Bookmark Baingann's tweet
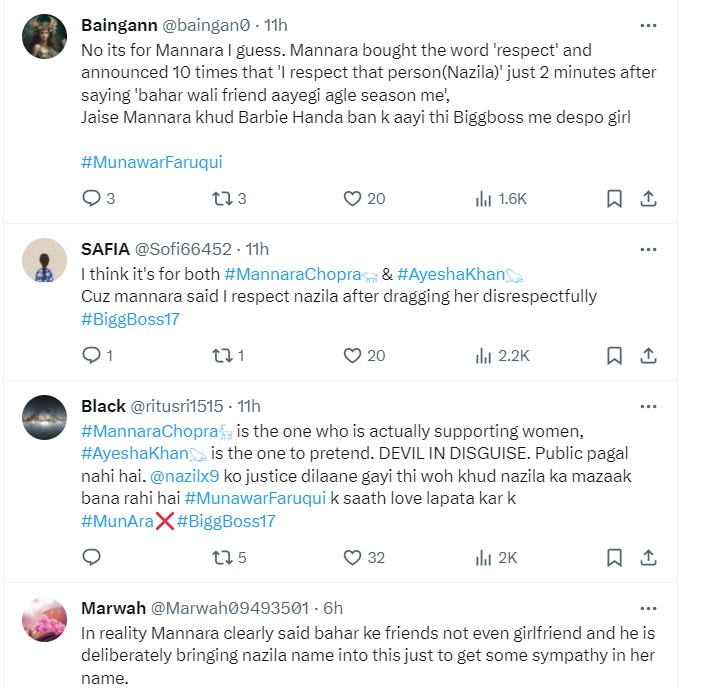Screen dimensions: 712x688 coord(615,199)
